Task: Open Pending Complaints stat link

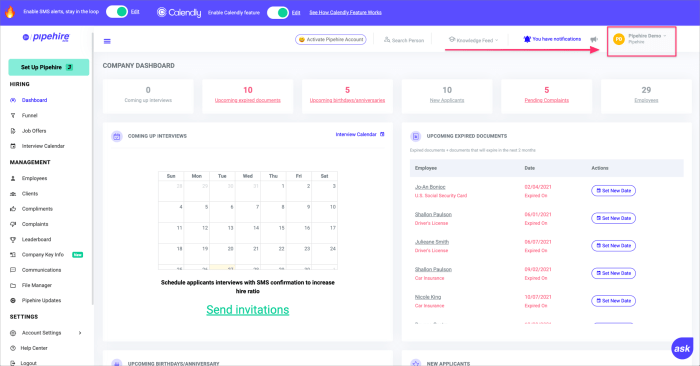Action: pos(546,100)
